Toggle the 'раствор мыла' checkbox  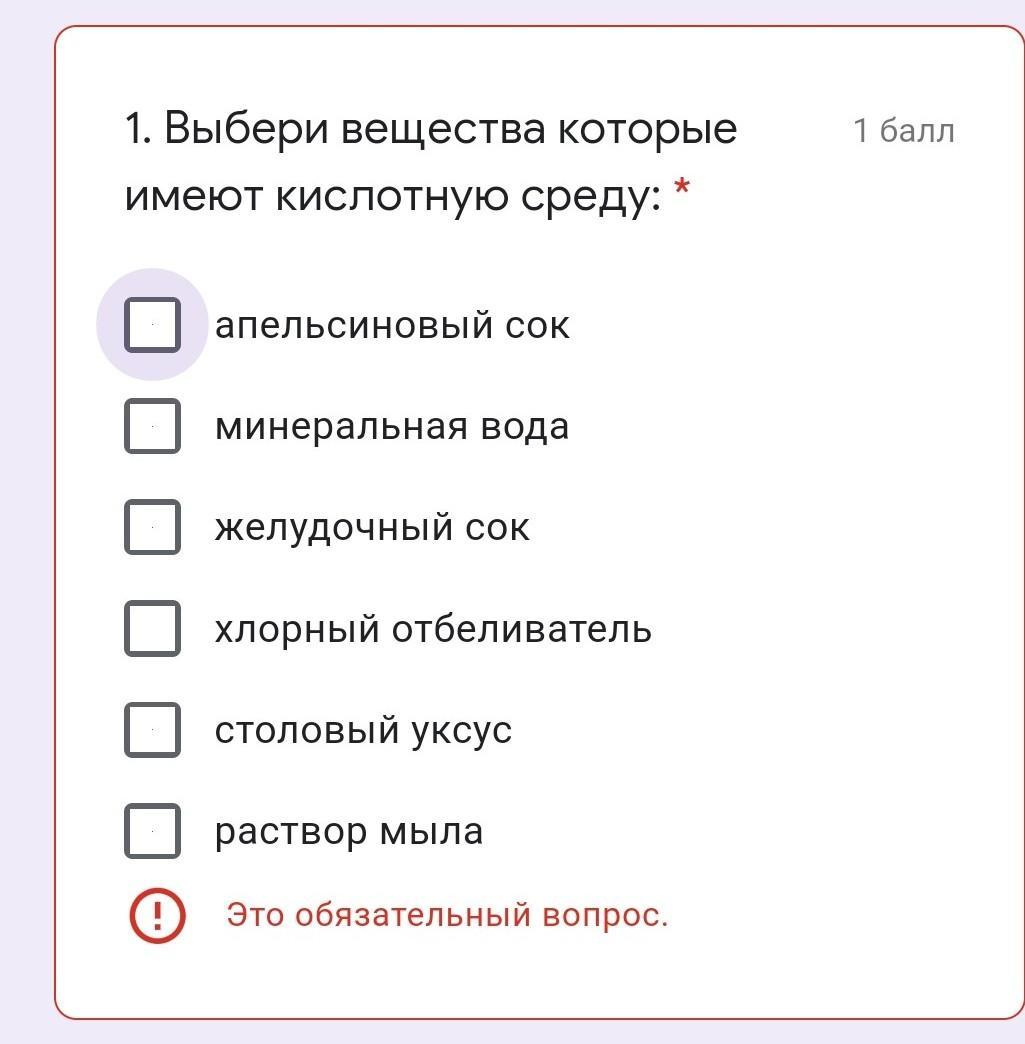(x=152, y=831)
